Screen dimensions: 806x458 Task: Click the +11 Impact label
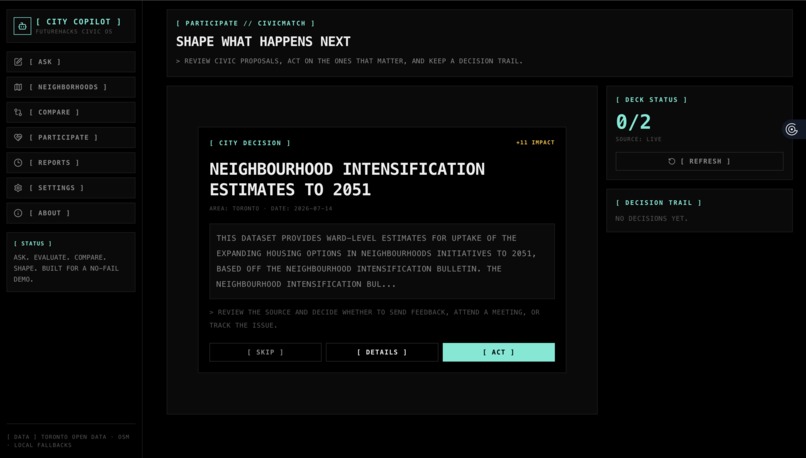(535, 142)
